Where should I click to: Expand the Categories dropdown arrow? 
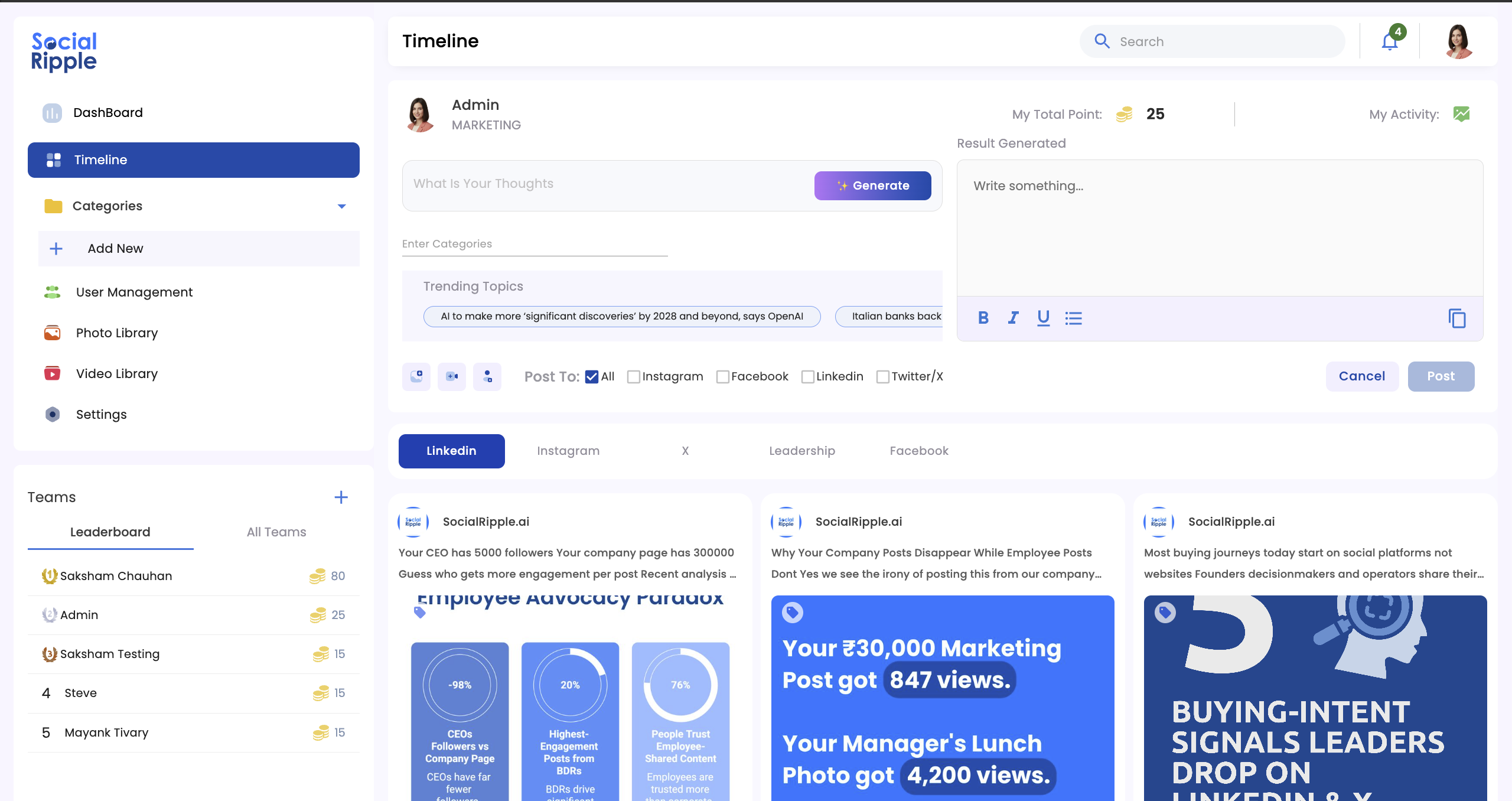pyautogui.click(x=341, y=206)
